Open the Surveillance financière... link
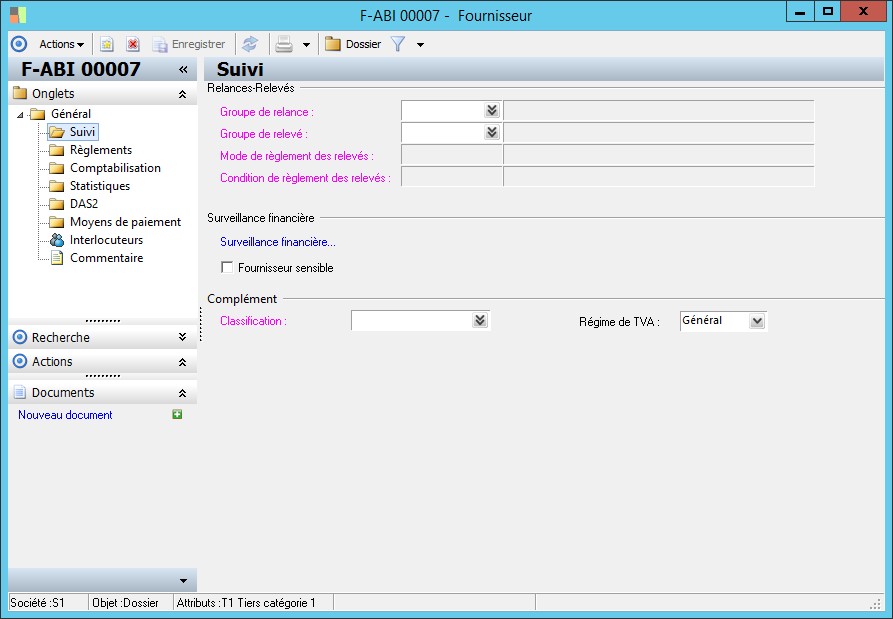The width and height of the screenshot is (893, 619). pyautogui.click(x=278, y=241)
